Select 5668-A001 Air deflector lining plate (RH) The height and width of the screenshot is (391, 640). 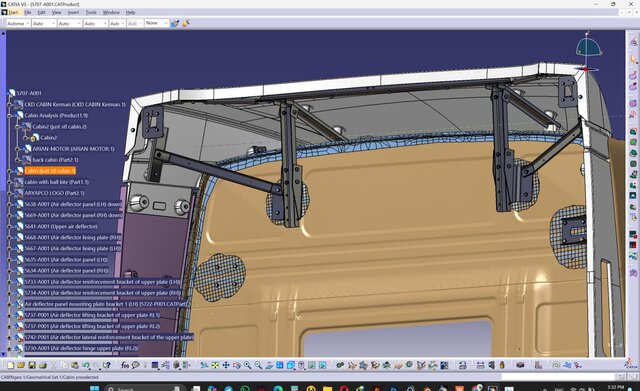click(x=73, y=238)
